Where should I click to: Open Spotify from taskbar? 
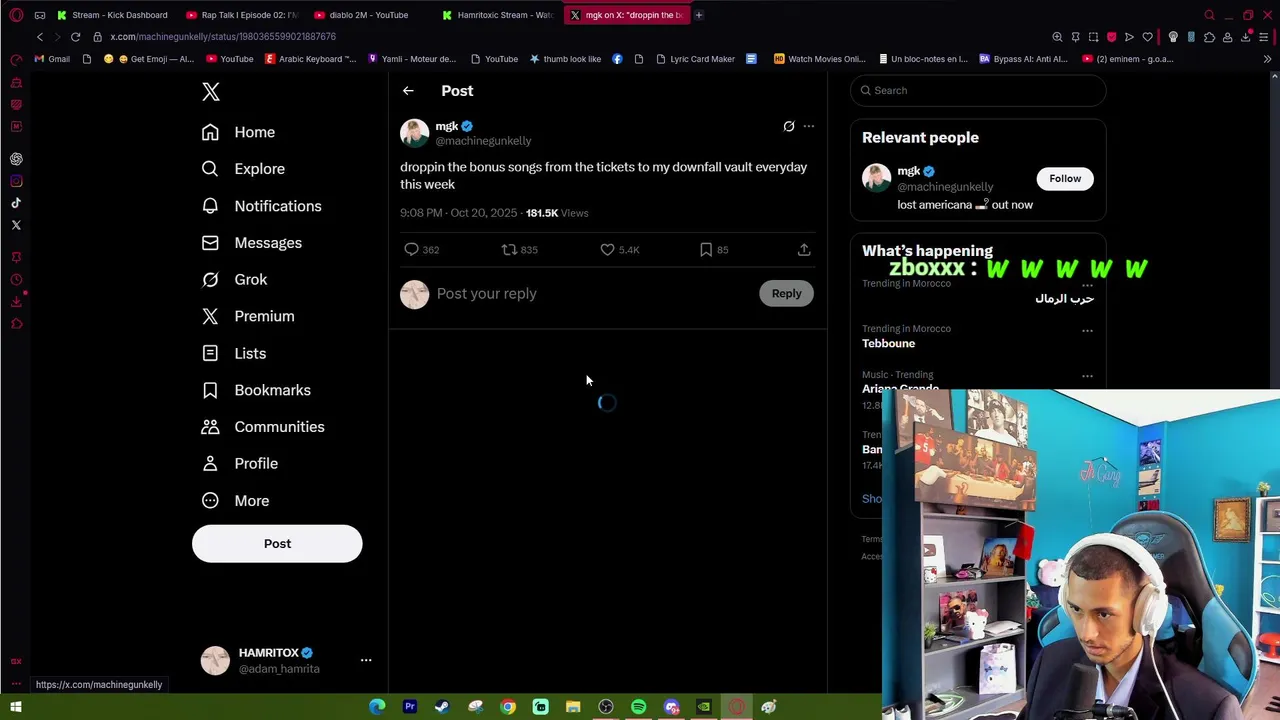[638, 707]
